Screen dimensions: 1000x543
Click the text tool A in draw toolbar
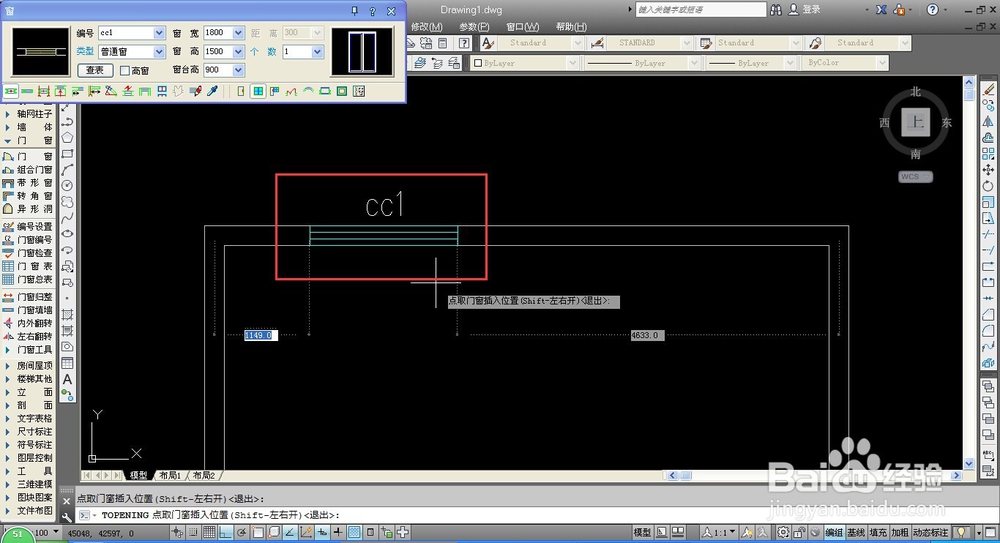[x=67, y=380]
